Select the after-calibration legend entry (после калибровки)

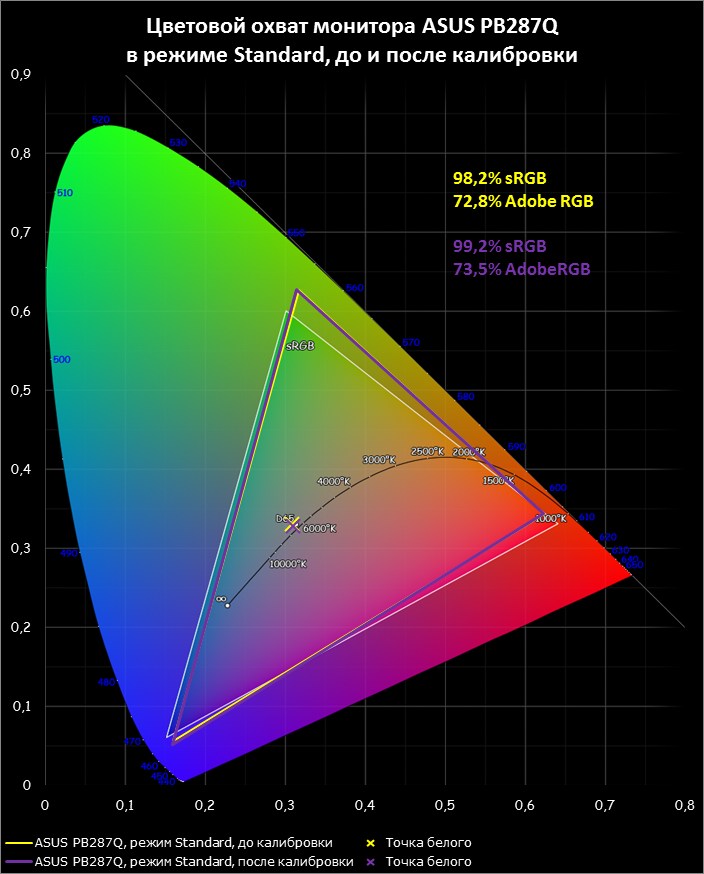click(x=194, y=861)
